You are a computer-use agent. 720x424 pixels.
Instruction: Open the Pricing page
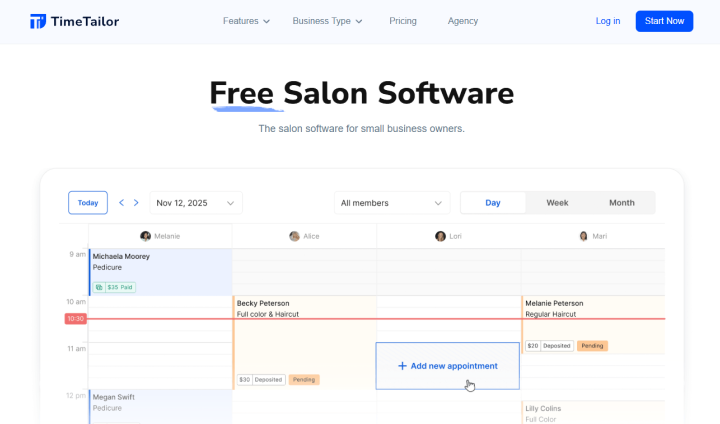point(403,21)
